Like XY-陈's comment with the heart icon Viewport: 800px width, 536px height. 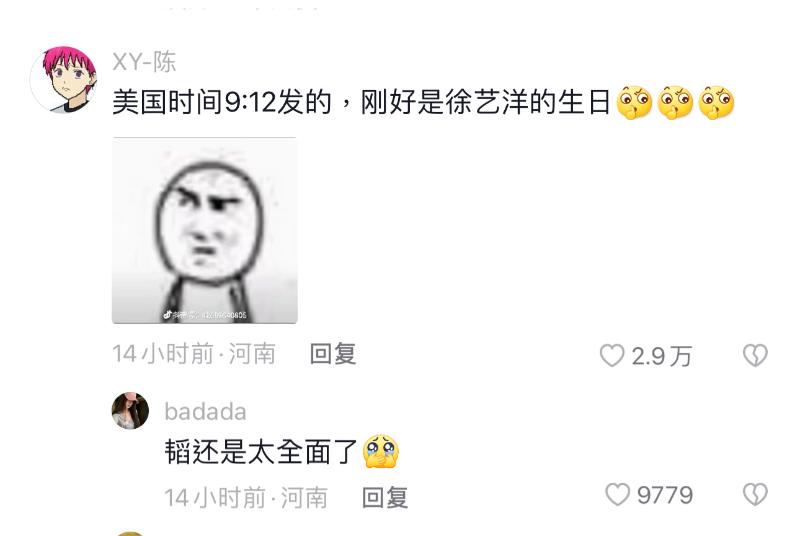612,355
